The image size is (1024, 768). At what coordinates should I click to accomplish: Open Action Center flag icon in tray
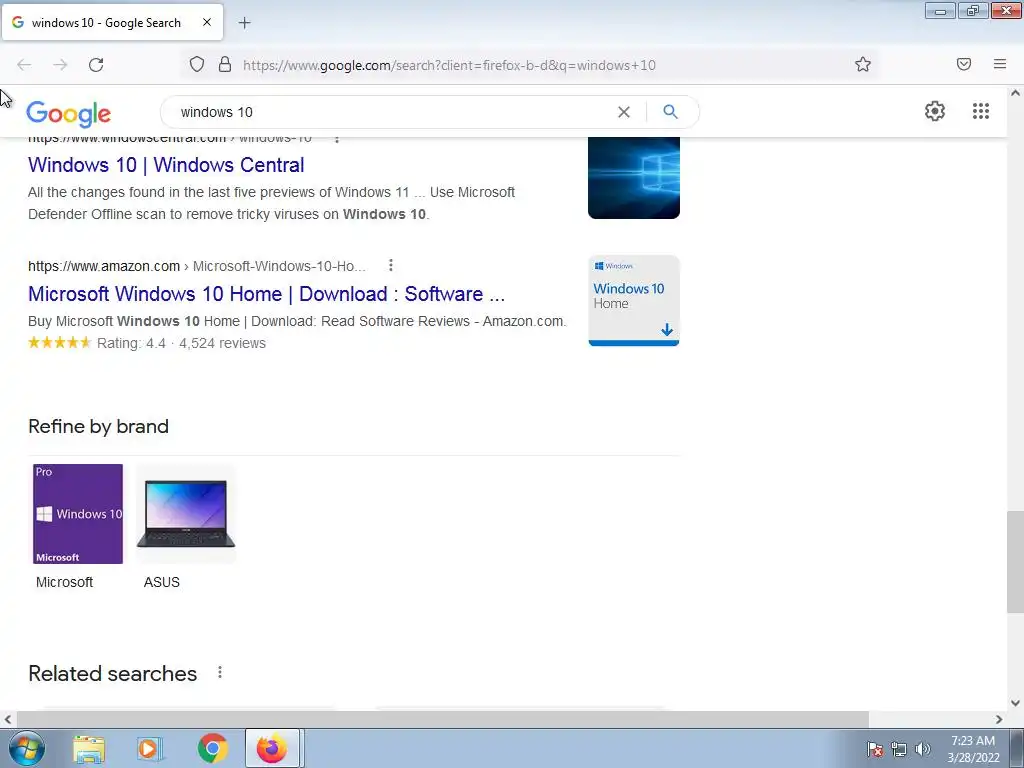click(x=875, y=749)
